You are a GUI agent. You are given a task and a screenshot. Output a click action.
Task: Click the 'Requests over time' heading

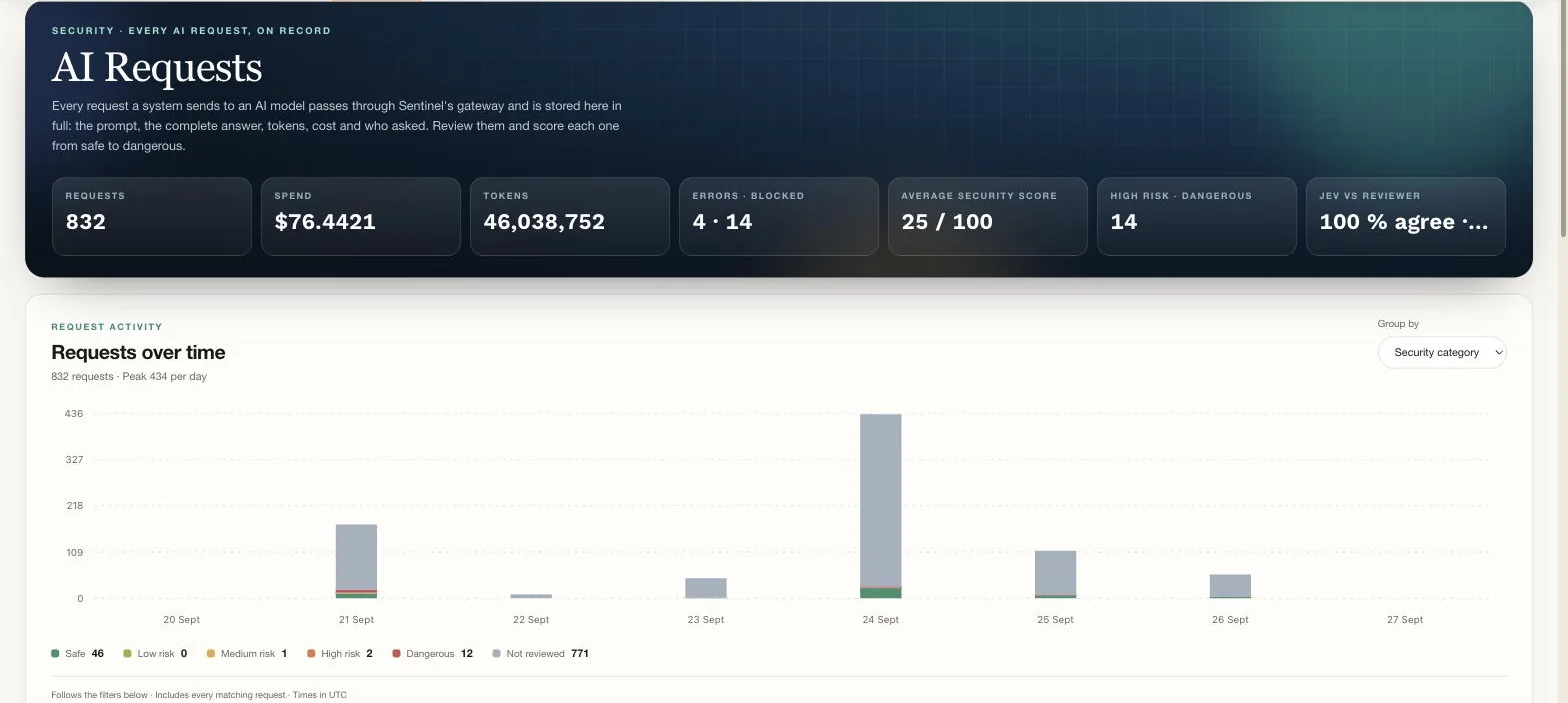point(138,352)
